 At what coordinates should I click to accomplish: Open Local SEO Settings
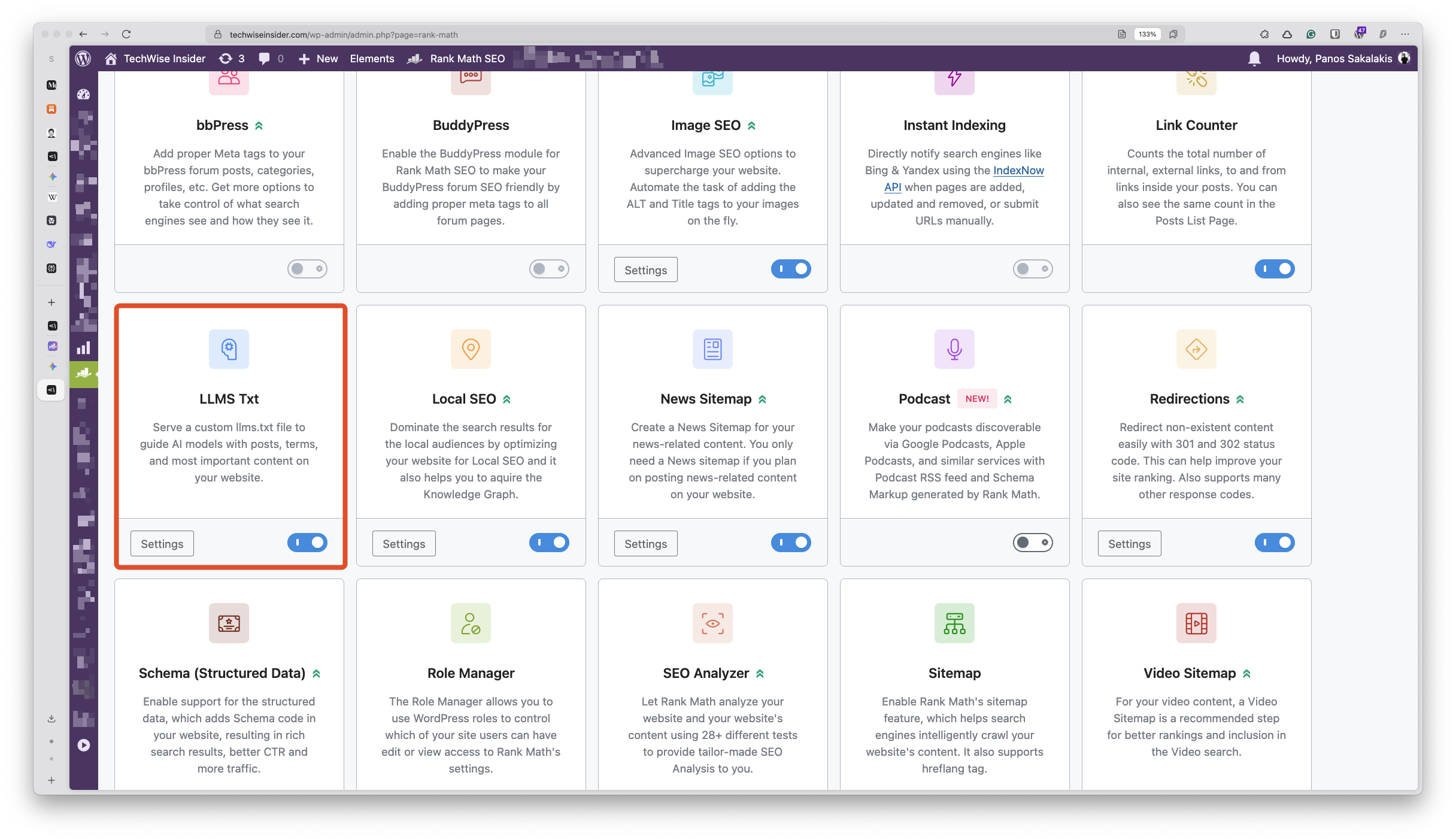pyautogui.click(x=404, y=544)
